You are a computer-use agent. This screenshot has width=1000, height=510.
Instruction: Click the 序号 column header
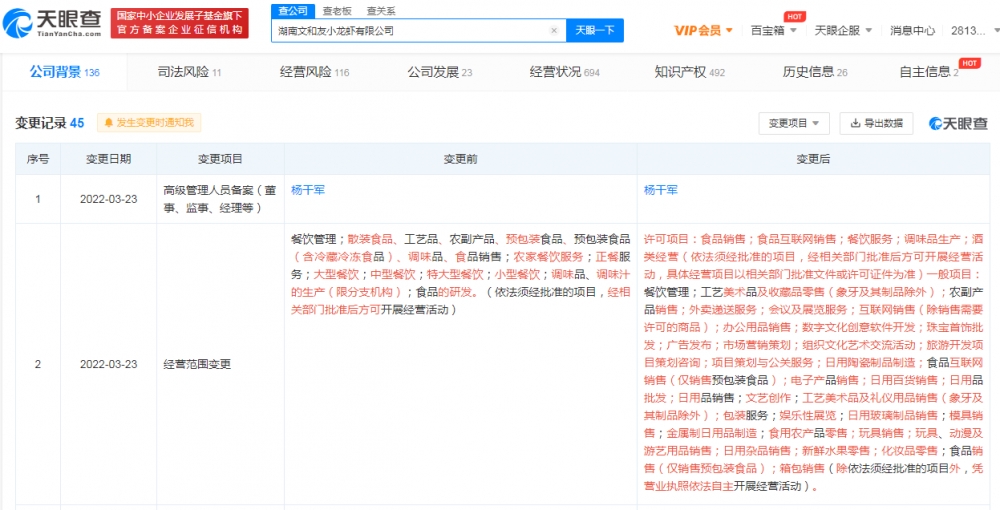pos(38,159)
